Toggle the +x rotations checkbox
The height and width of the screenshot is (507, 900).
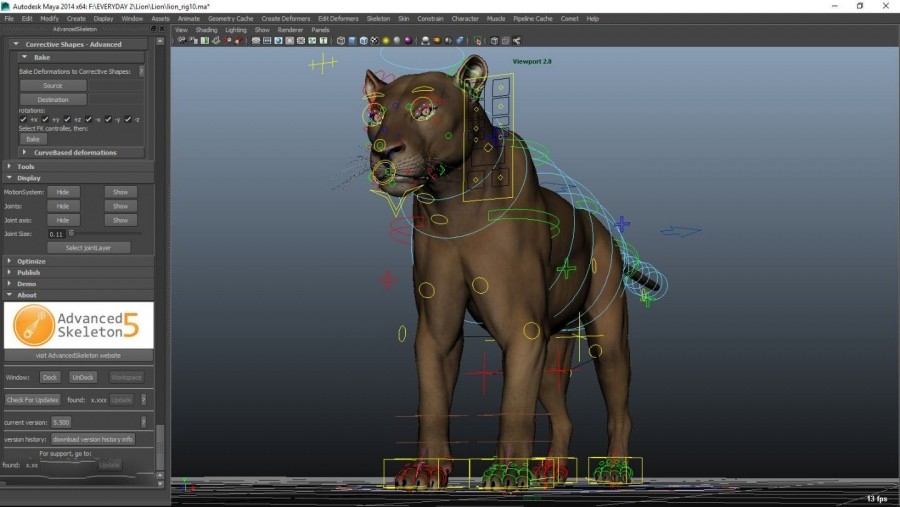pyautogui.click(x=23, y=119)
